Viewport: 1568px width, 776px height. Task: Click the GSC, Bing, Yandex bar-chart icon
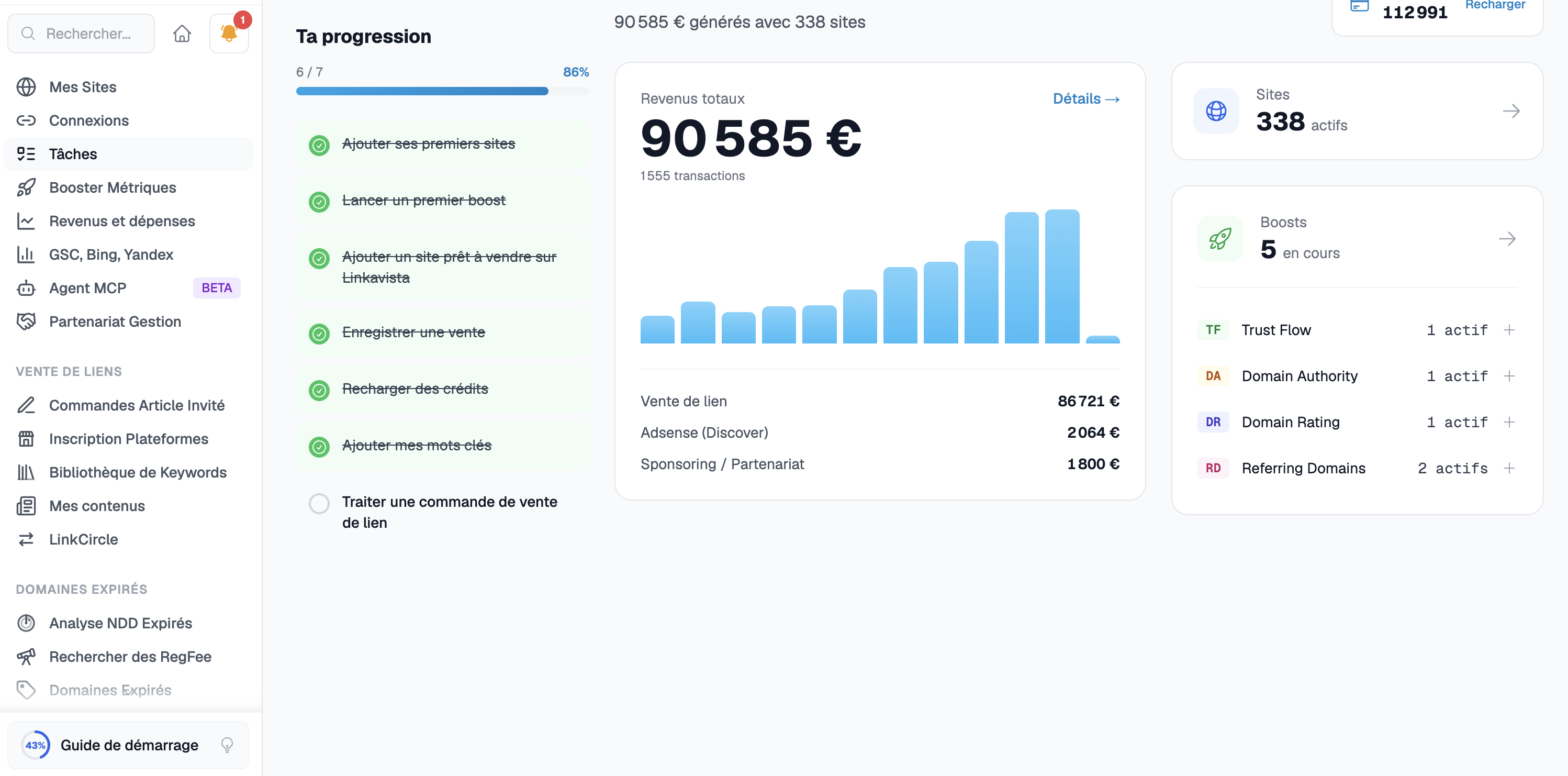coord(26,254)
